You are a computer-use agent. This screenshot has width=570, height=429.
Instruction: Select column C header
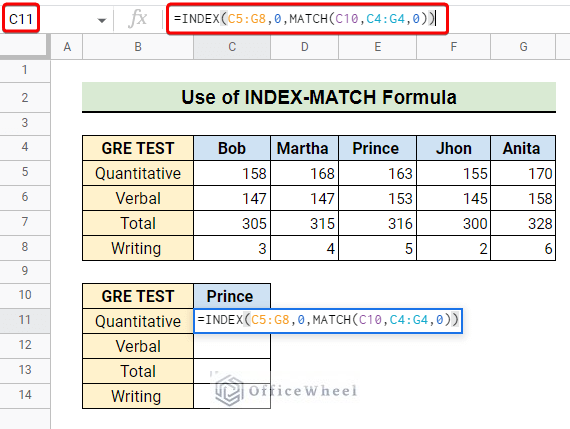tap(232, 47)
